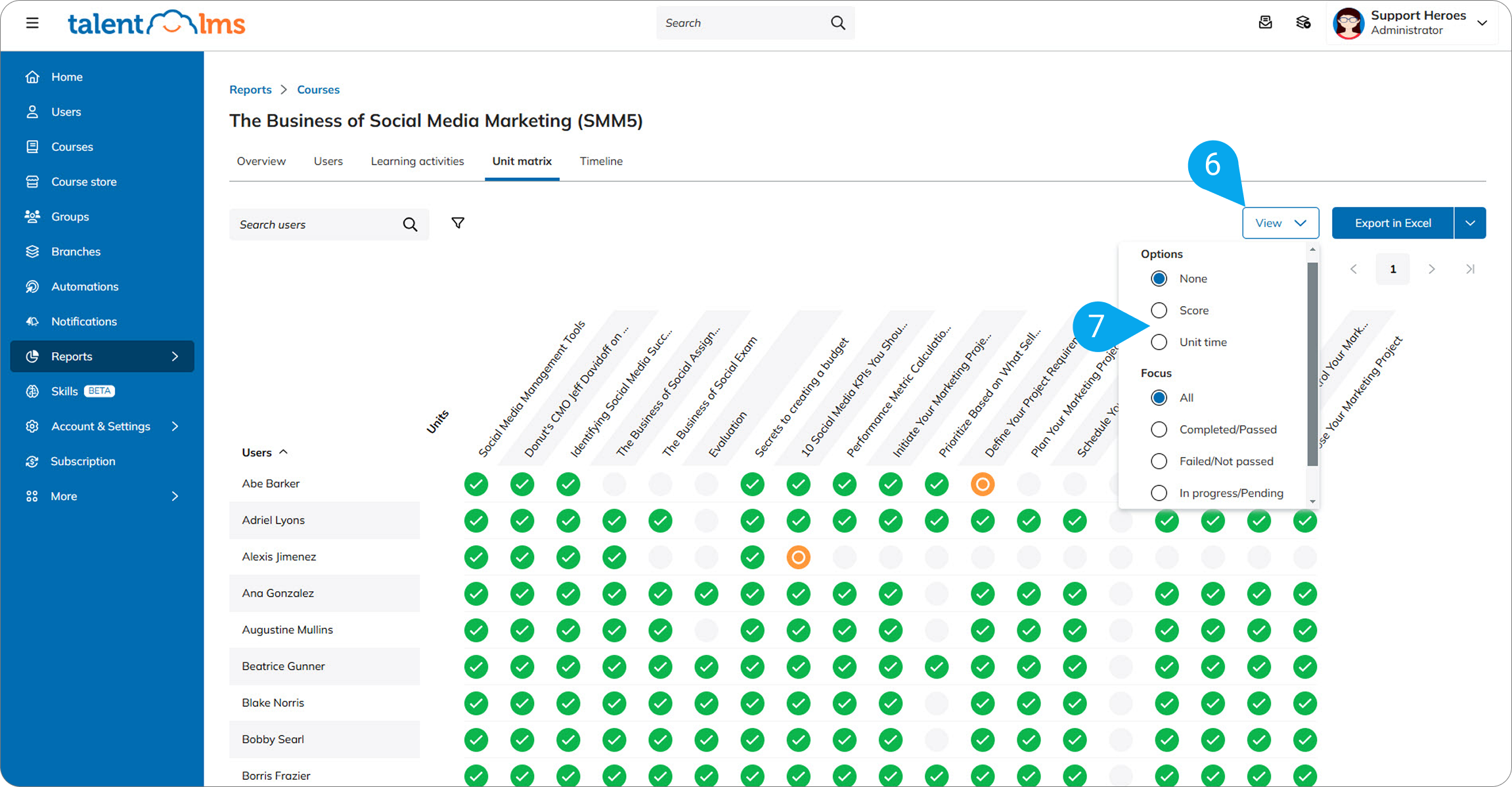This screenshot has width=1512, height=787.
Task: Switch to the Learning activities tab
Action: click(x=417, y=161)
